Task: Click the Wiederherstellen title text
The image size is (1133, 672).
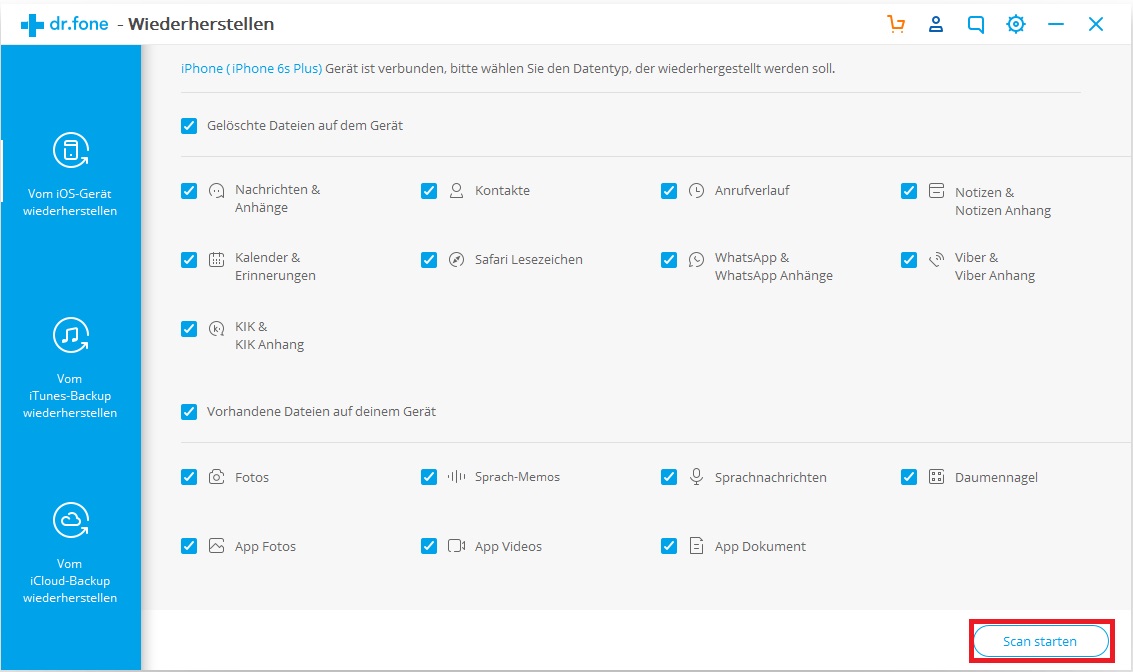Action: 201,24
